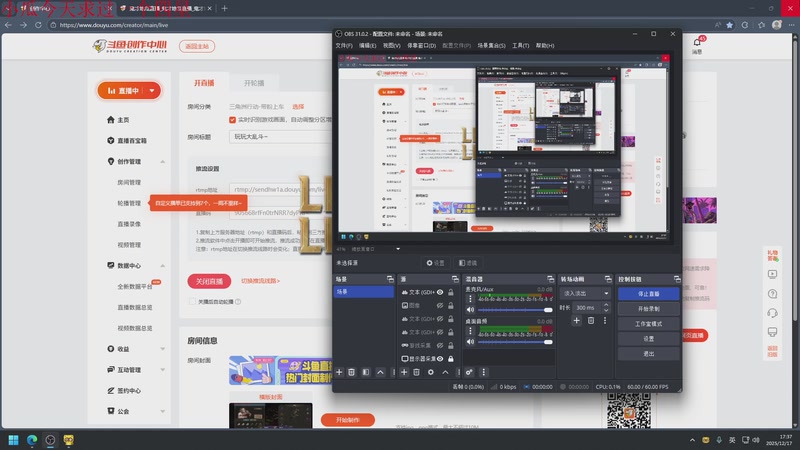Open the 工具(T) menu in OBS
The image size is (800, 450).
pyautogui.click(x=520, y=45)
